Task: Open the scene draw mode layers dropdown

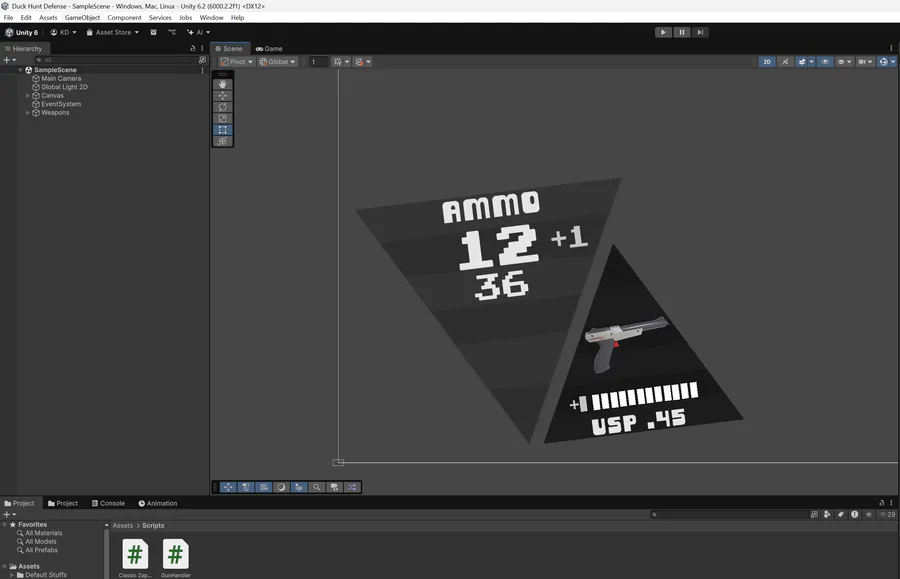Action: point(844,62)
